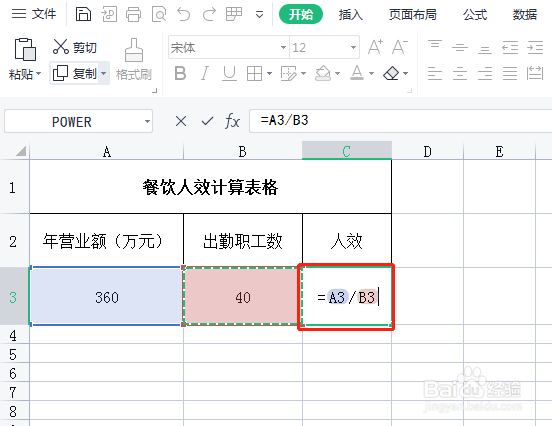
Task: Click the cell borders icon
Action: point(254,74)
